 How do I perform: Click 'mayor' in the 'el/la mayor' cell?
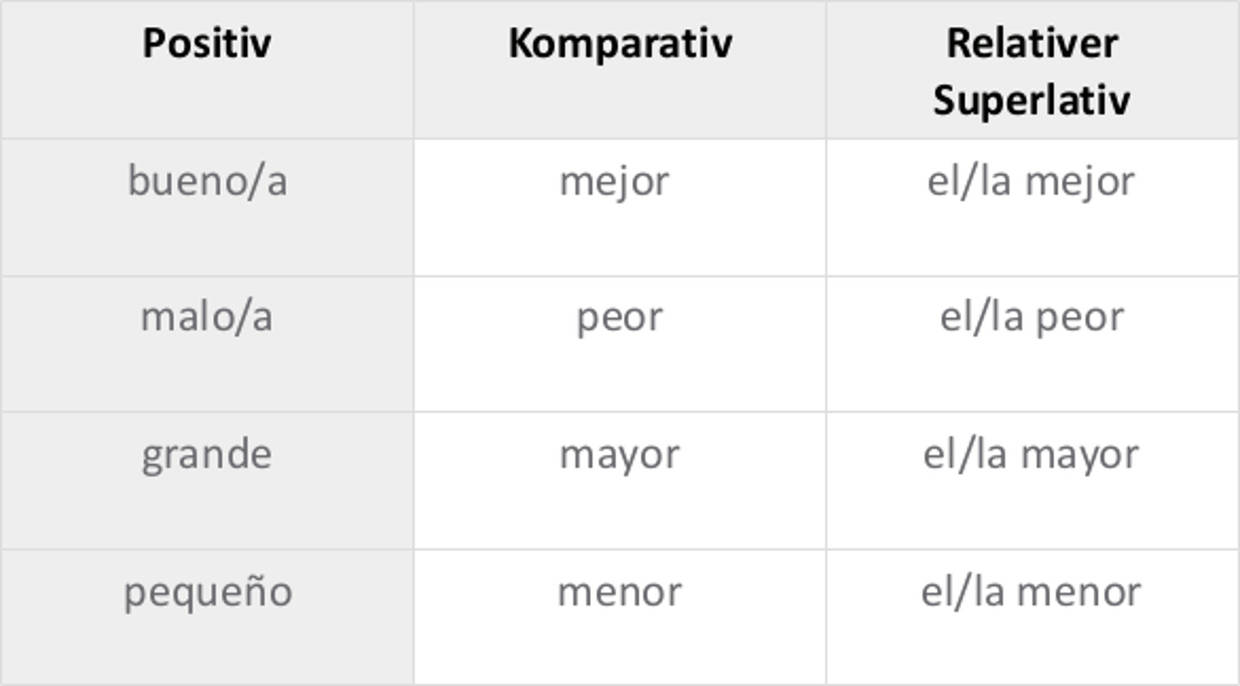click(x=1080, y=456)
